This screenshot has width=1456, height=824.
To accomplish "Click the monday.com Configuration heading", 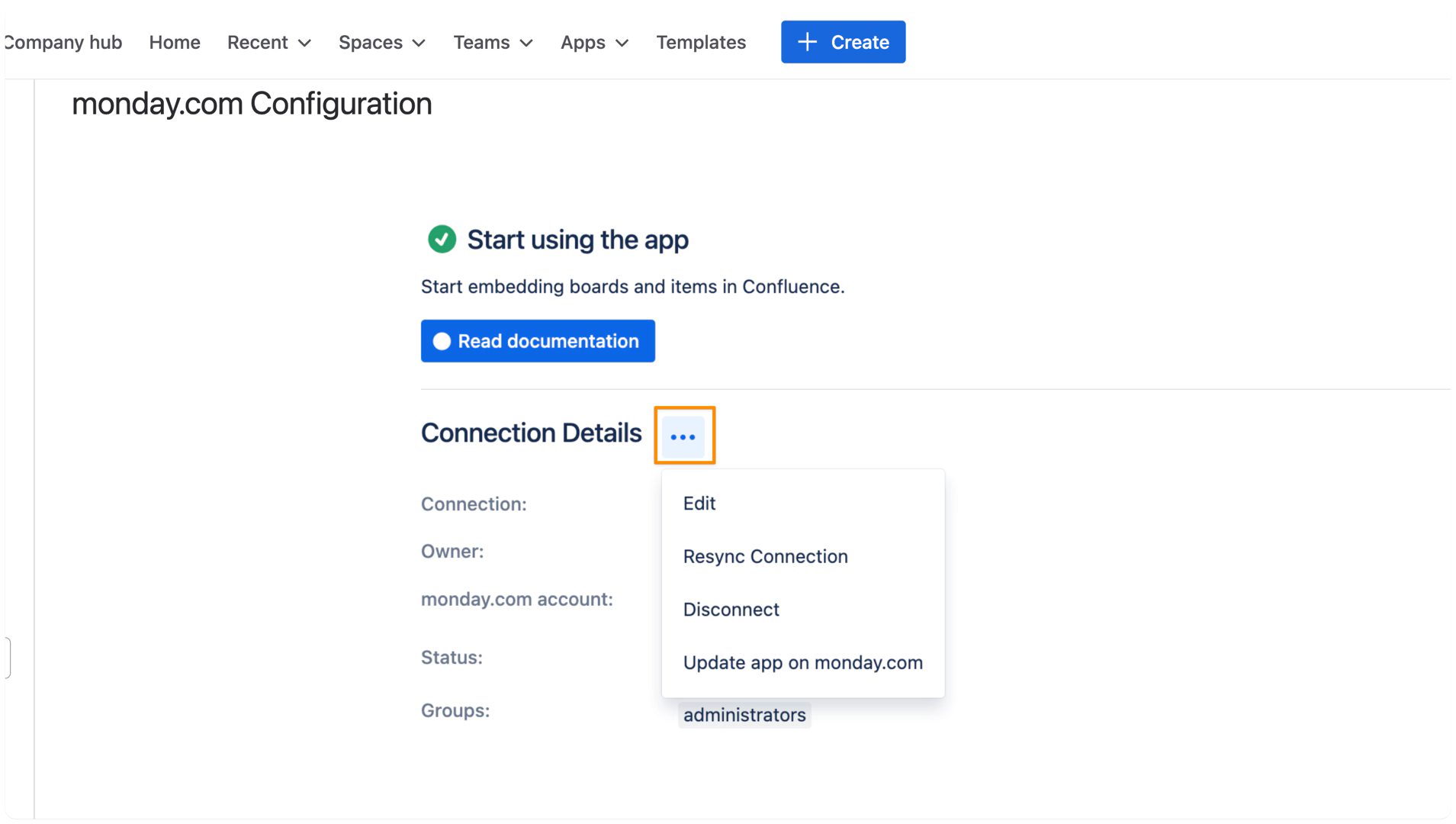I will (252, 104).
